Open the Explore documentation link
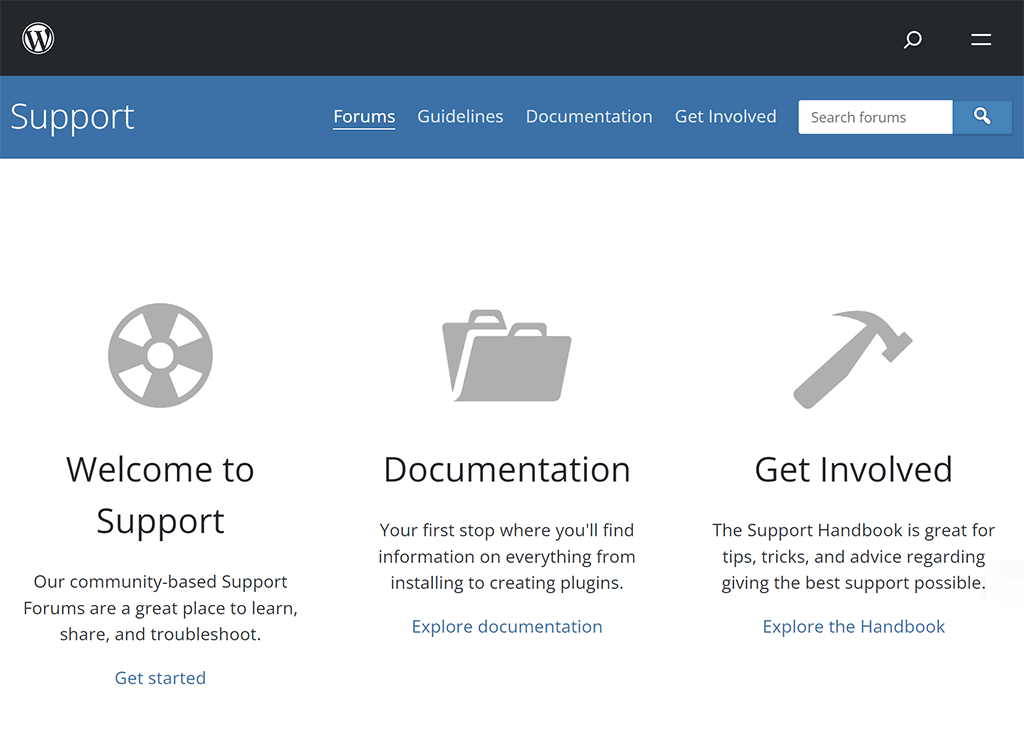This screenshot has width=1024, height=741. coord(507,627)
